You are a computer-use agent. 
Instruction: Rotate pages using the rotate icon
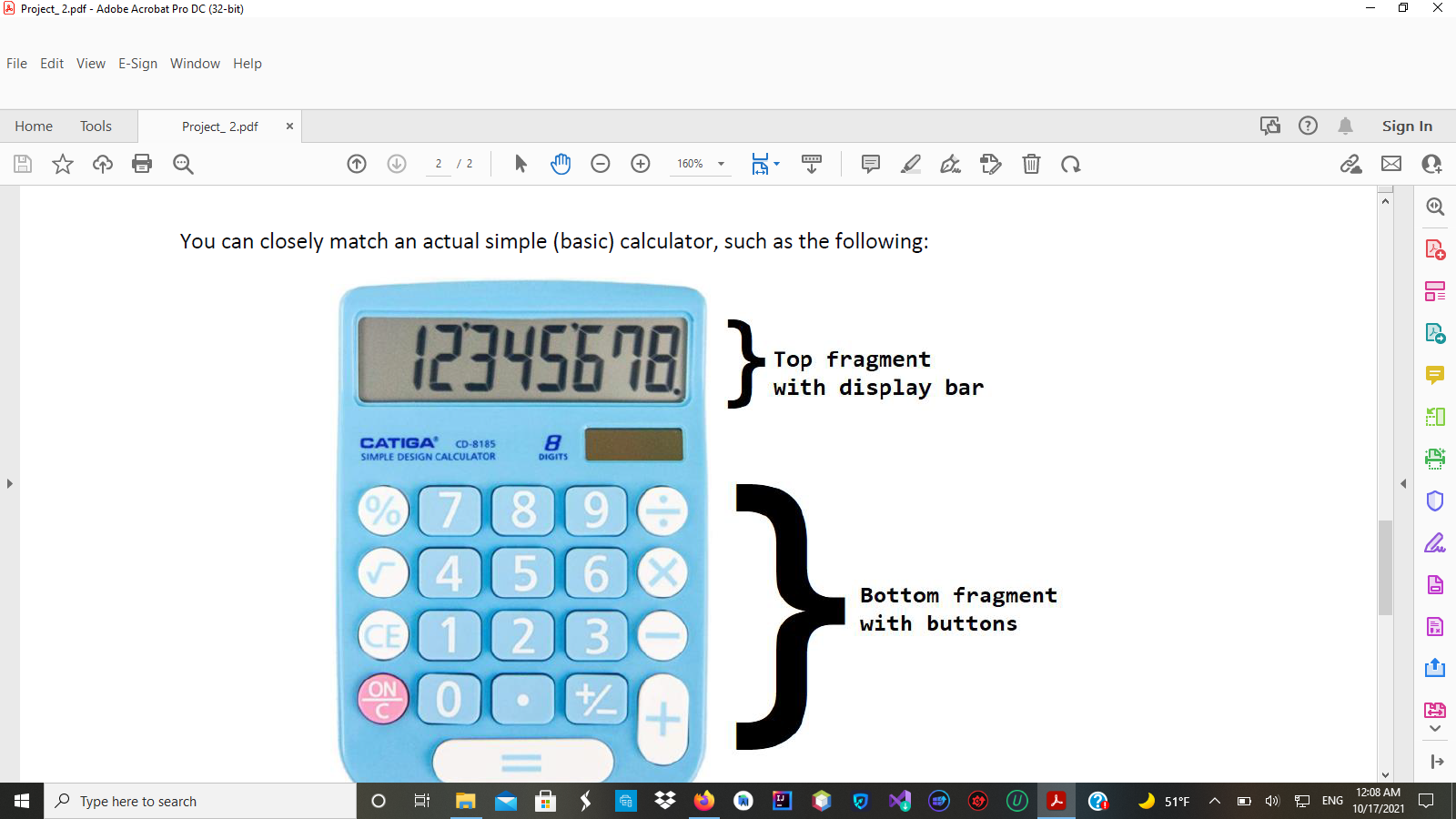click(x=1071, y=164)
